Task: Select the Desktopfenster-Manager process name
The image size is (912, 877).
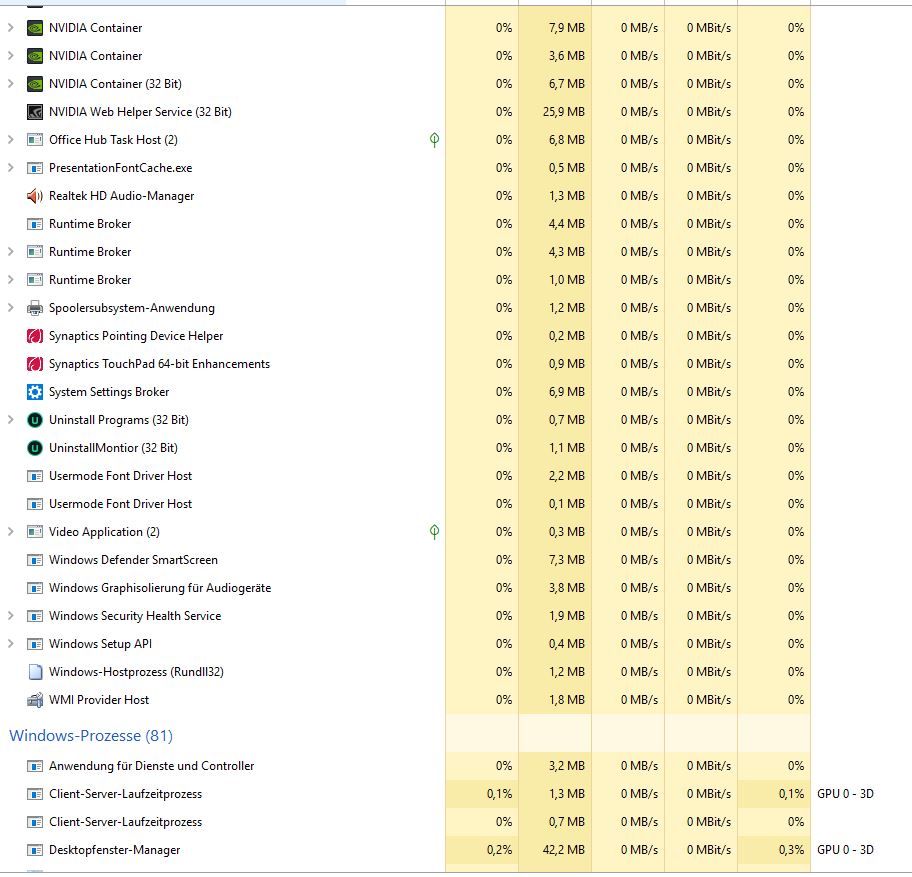Action: pyautogui.click(x=115, y=850)
